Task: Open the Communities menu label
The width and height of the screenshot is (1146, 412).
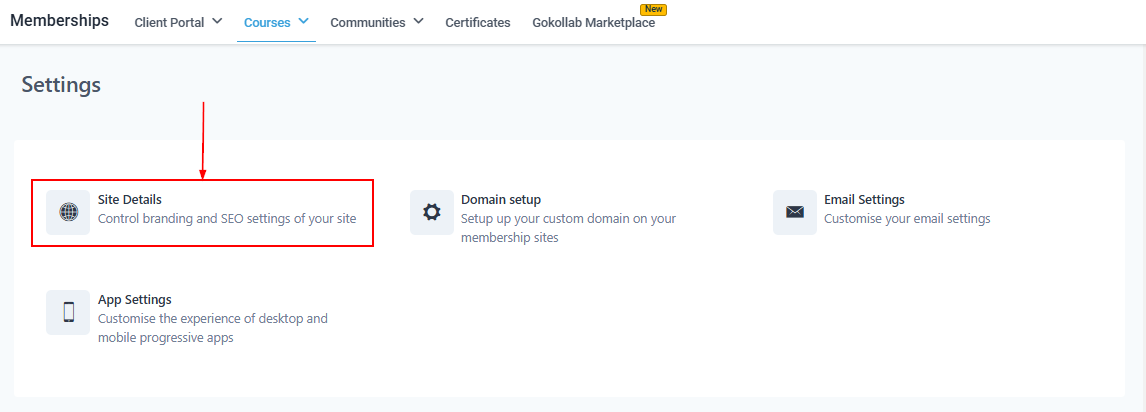Action: point(367,22)
